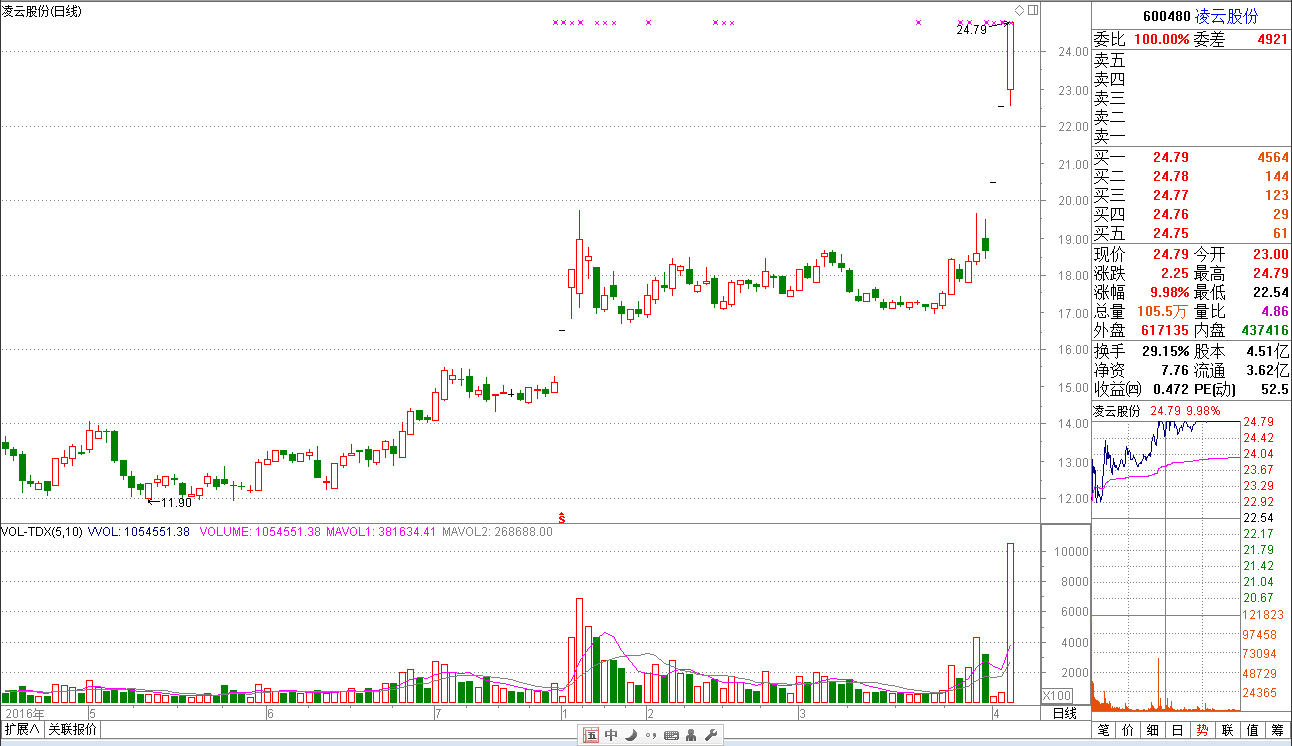The width and height of the screenshot is (1292, 746).
Task: Click the 买二 bid price 24.78
Action: point(1171,177)
